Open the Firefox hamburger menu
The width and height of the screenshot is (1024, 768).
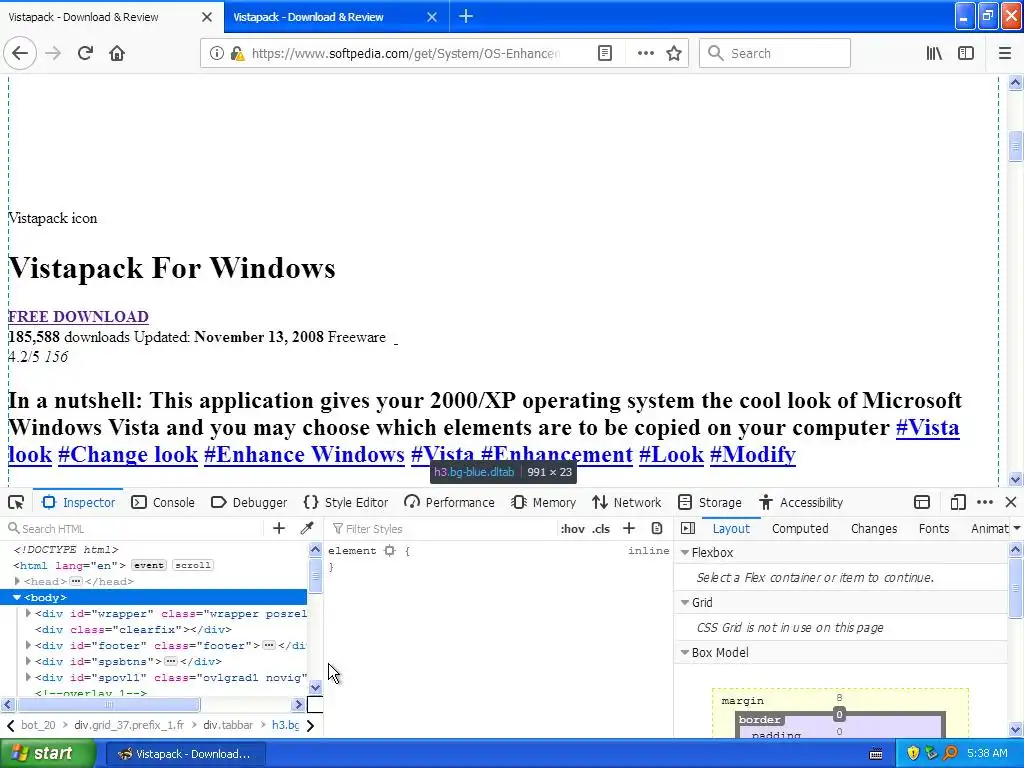pos(1004,53)
